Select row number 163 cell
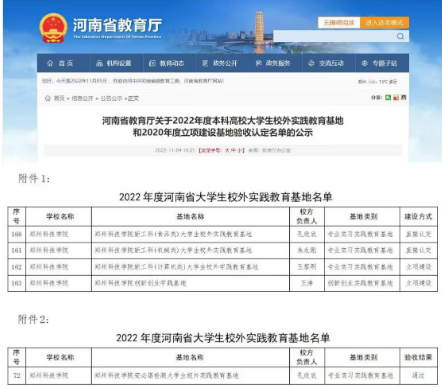 [16, 283]
